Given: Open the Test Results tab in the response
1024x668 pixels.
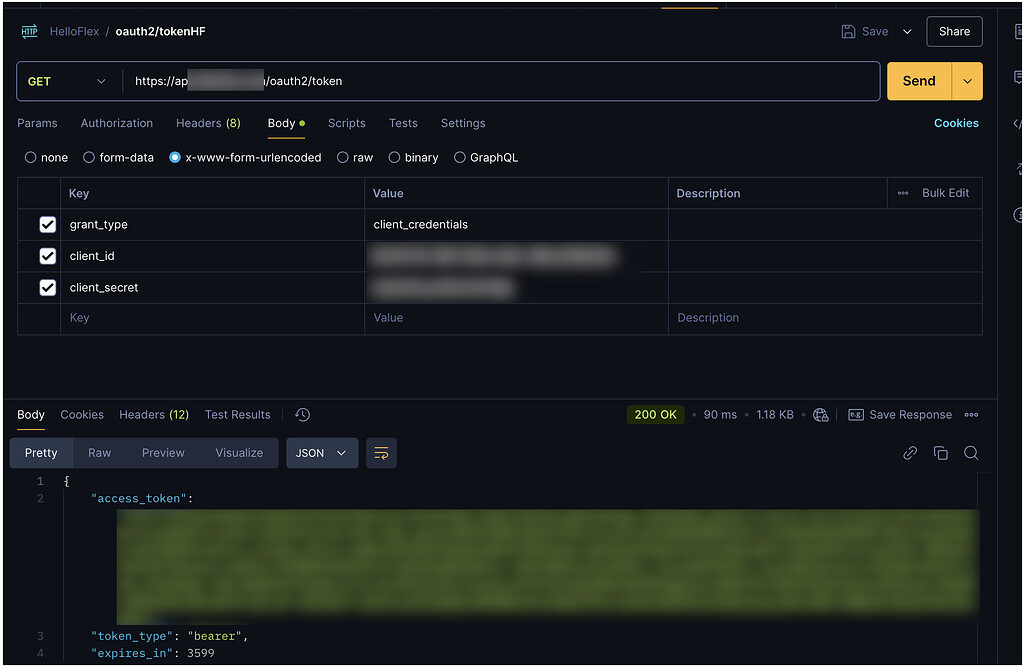Looking at the screenshot, I should (x=237, y=414).
